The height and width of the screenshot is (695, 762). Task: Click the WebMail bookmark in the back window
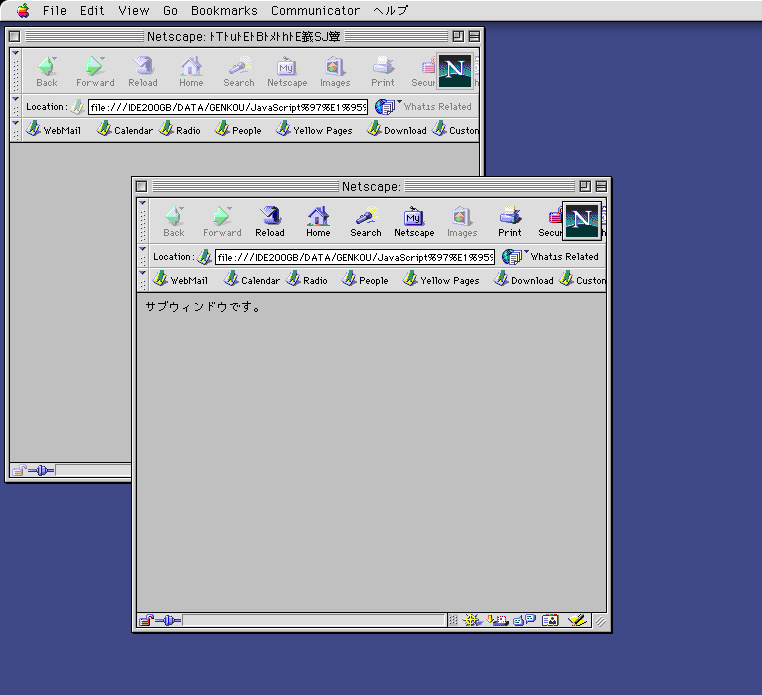pyautogui.click(x=54, y=131)
